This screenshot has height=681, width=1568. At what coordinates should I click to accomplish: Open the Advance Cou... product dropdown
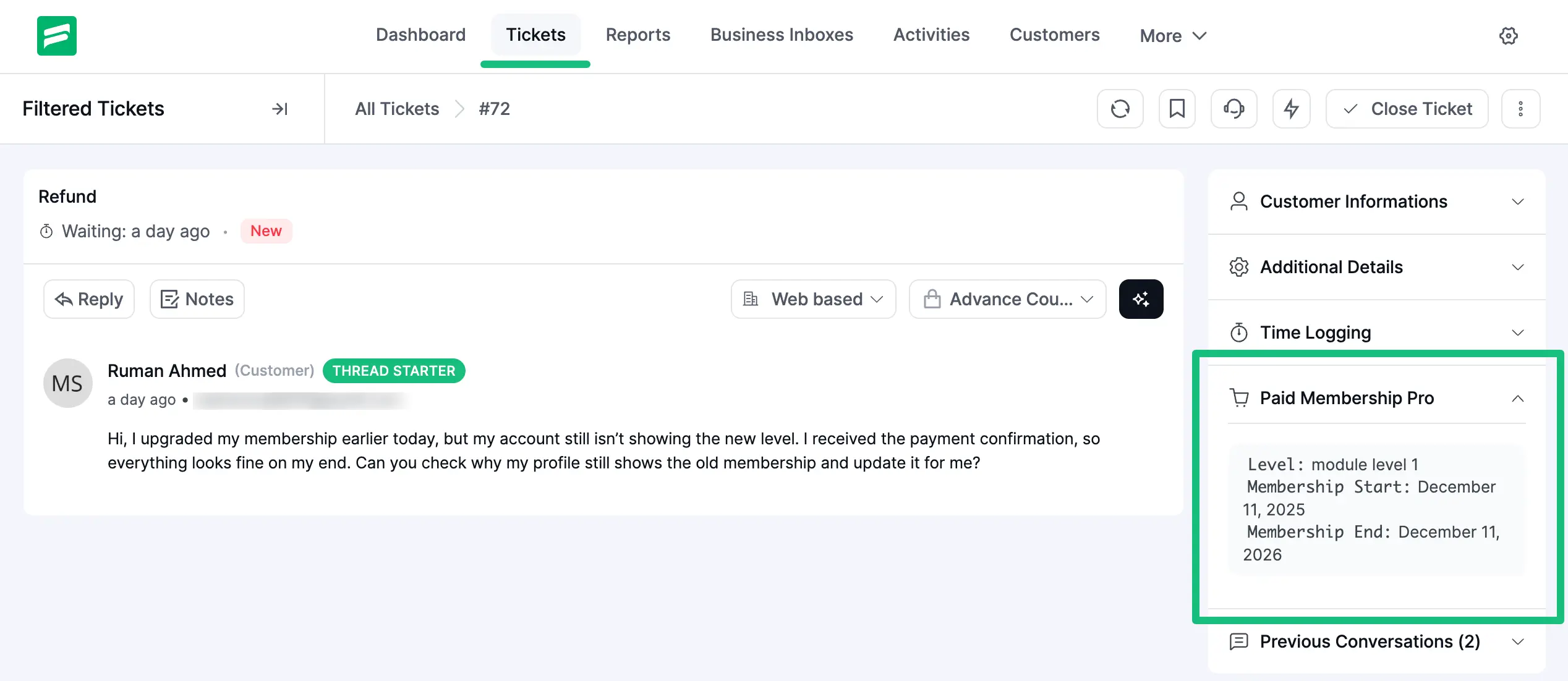point(1007,298)
